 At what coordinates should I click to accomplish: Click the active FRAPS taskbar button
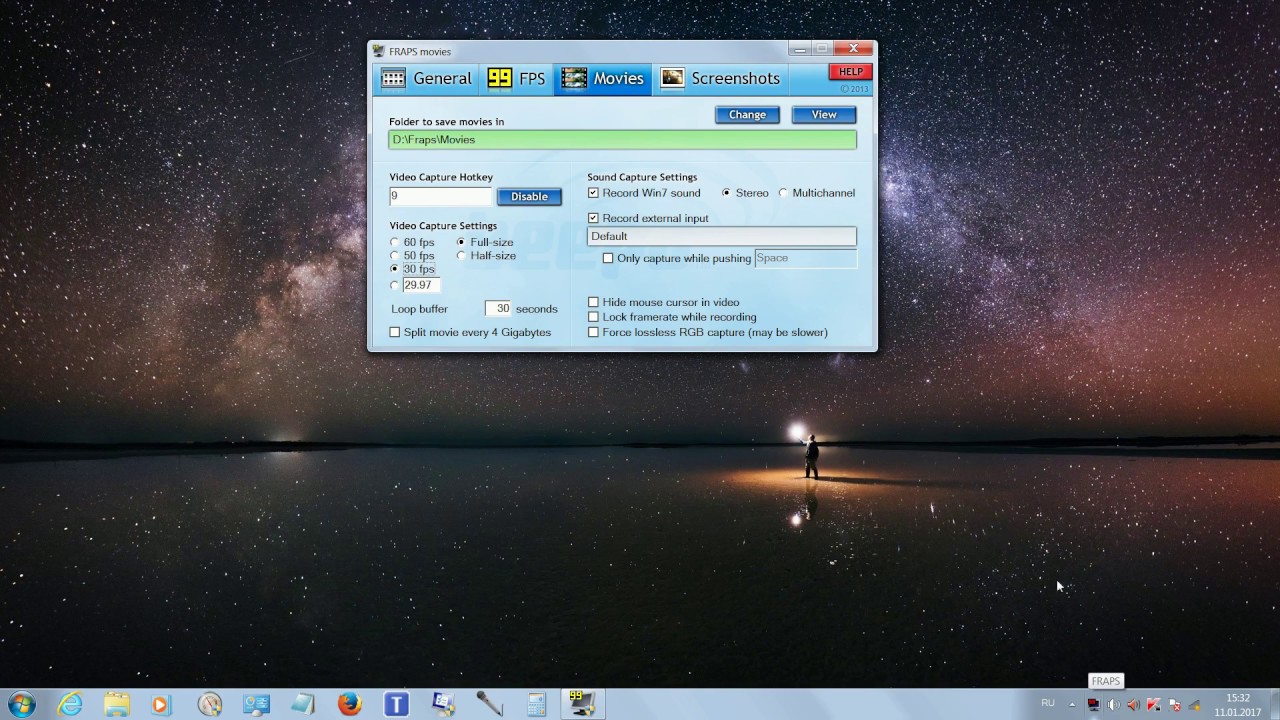[x=582, y=704]
